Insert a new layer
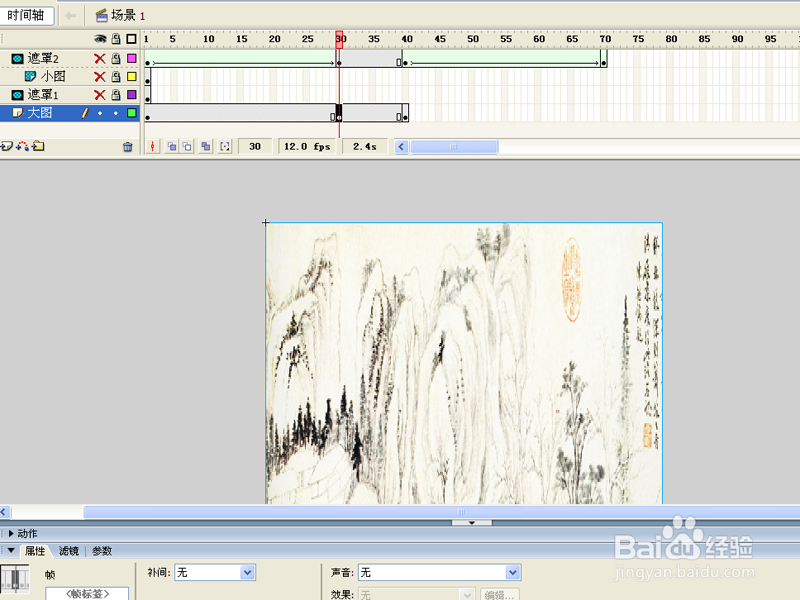 point(7,146)
